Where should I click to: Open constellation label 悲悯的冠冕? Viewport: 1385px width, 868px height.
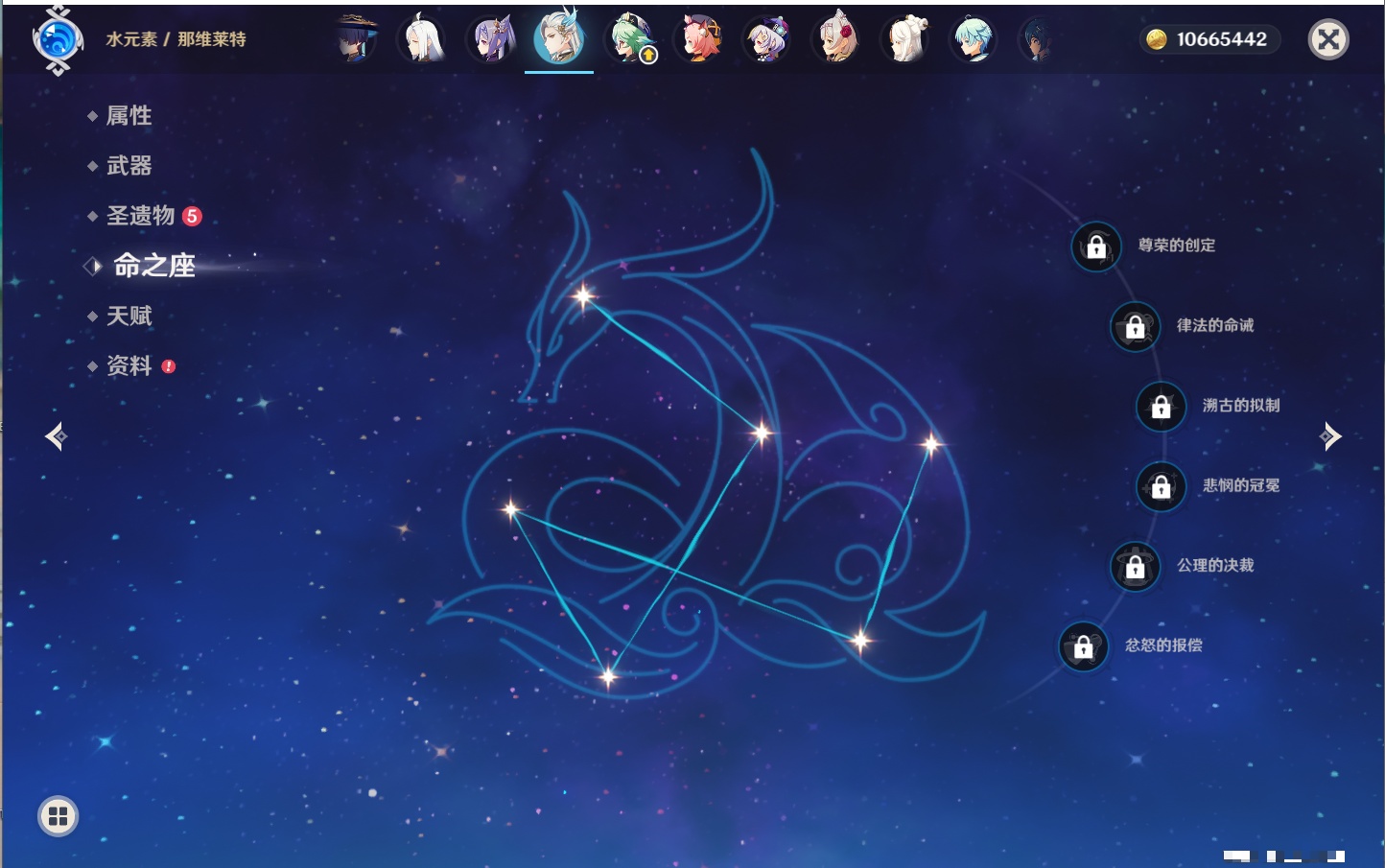[1241, 485]
